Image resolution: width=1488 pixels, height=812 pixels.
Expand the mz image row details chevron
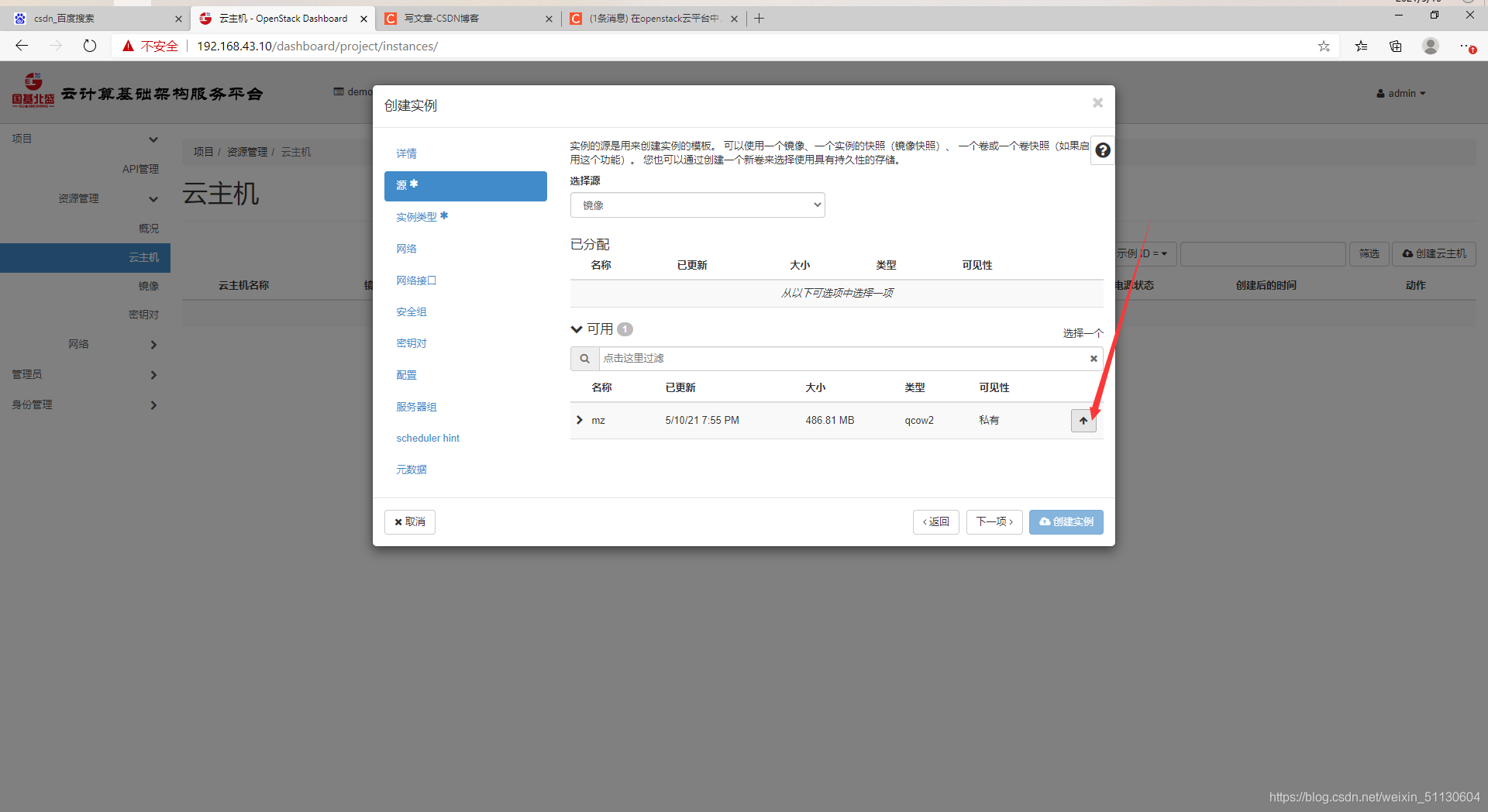pyautogui.click(x=580, y=420)
